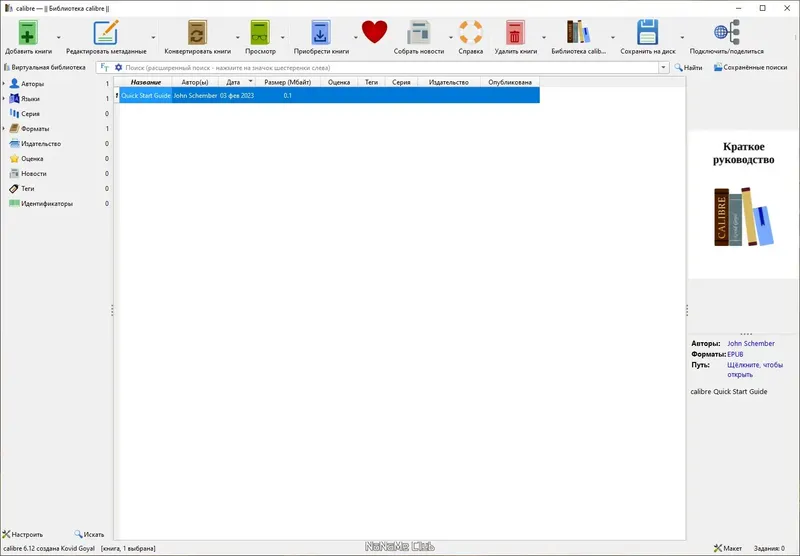Click the Get books download icon
The height and width of the screenshot is (556, 800).
click(321, 33)
